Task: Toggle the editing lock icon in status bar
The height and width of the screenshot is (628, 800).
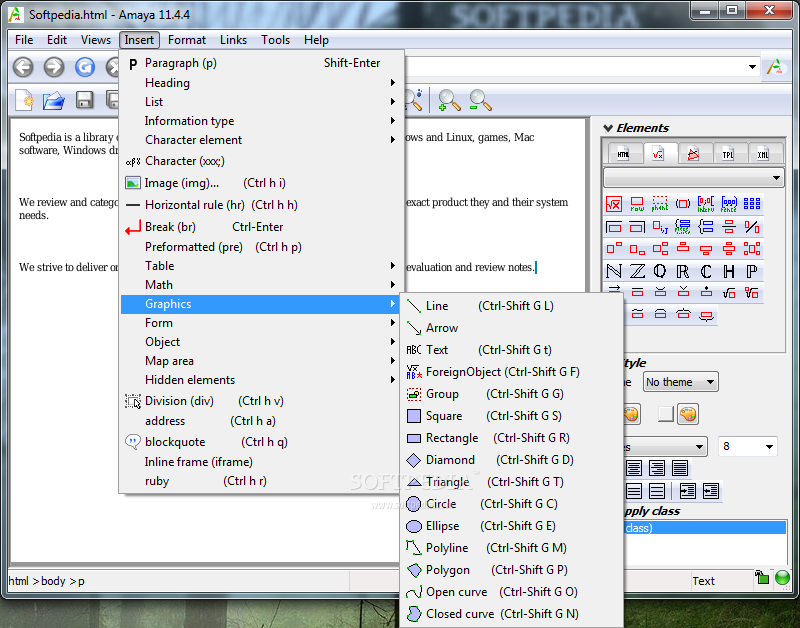Action: (761, 577)
